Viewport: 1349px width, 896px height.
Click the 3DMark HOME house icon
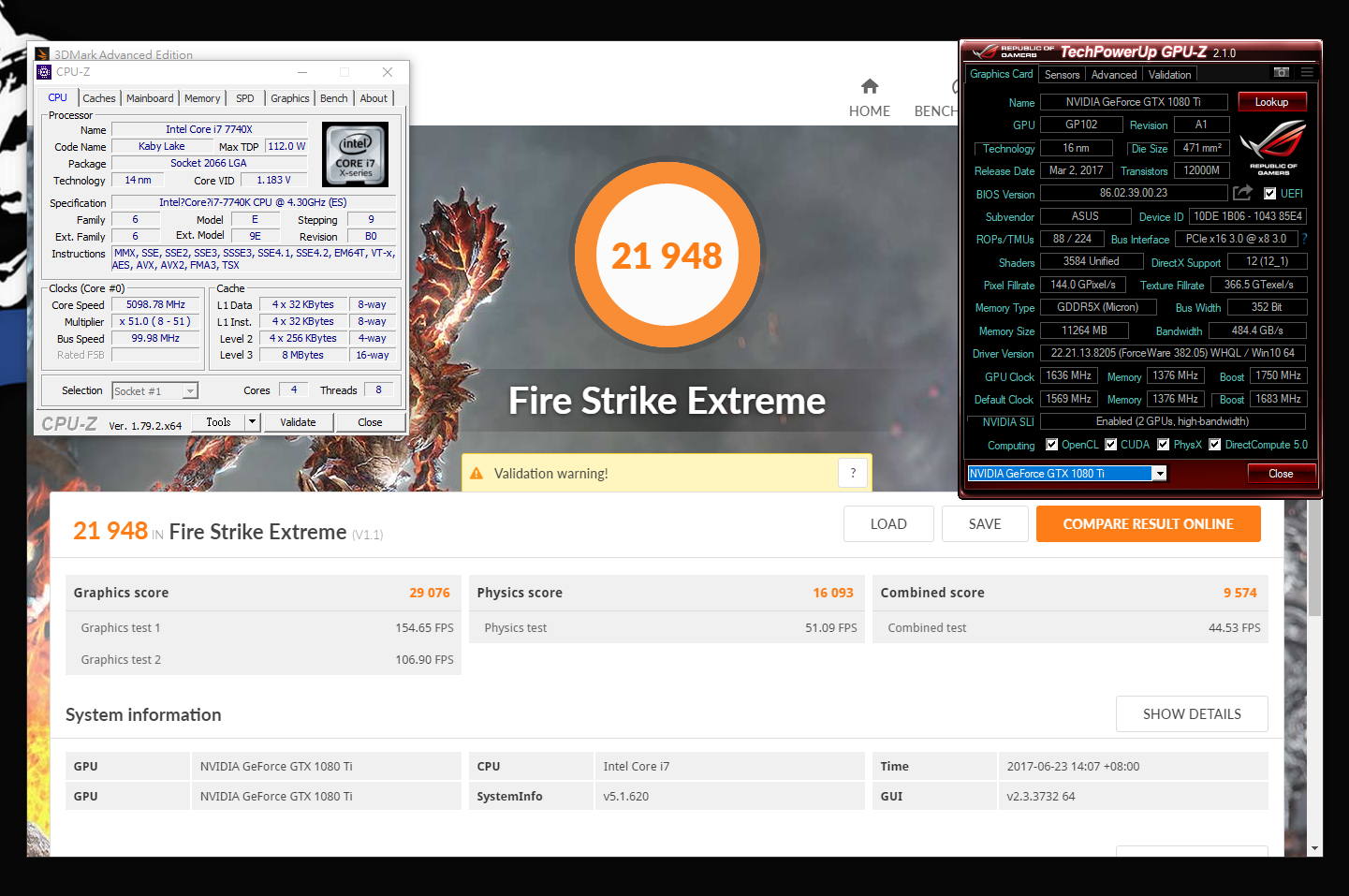click(870, 87)
